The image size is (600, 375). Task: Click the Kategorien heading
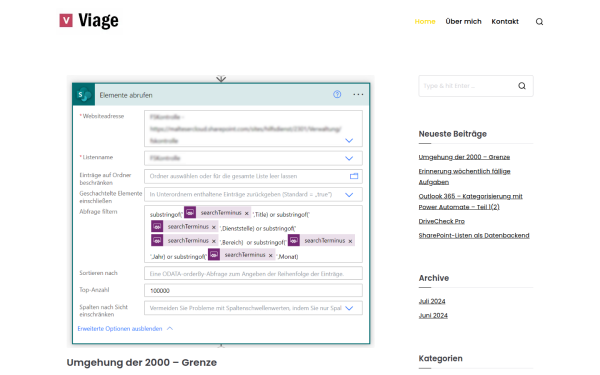pyautogui.click(x=440, y=359)
